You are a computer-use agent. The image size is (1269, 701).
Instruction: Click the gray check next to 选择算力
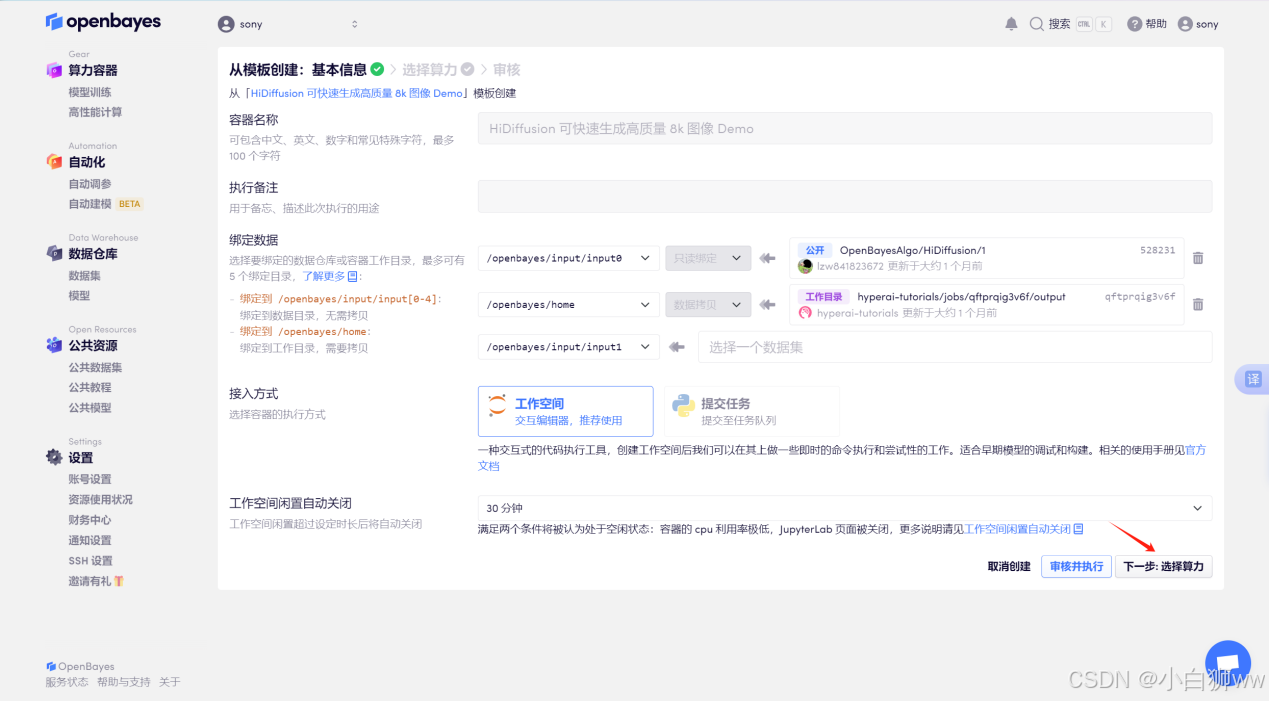click(467, 69)
